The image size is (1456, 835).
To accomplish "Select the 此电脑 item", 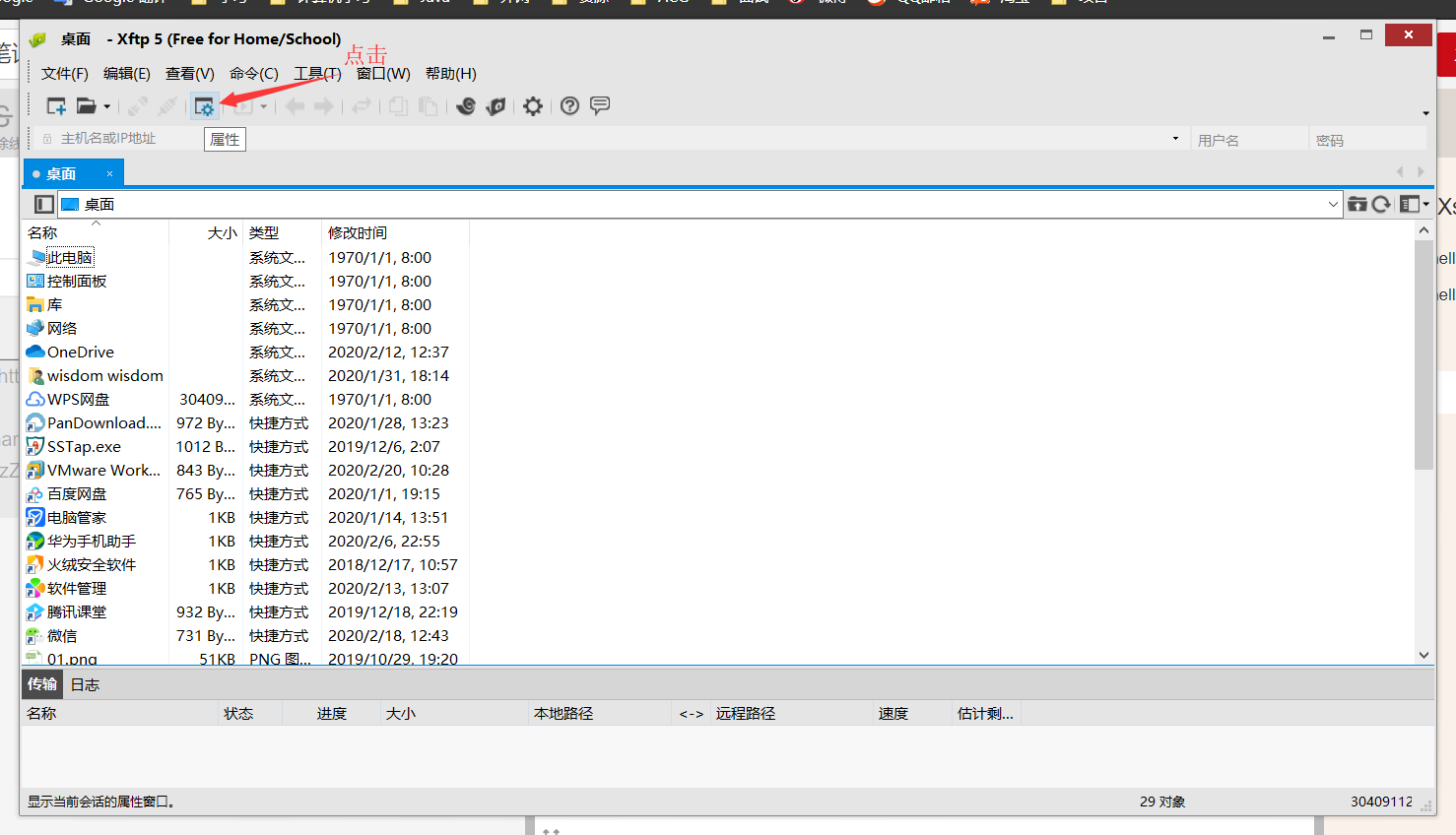I will pyautogui.click(x=70, y=258).
